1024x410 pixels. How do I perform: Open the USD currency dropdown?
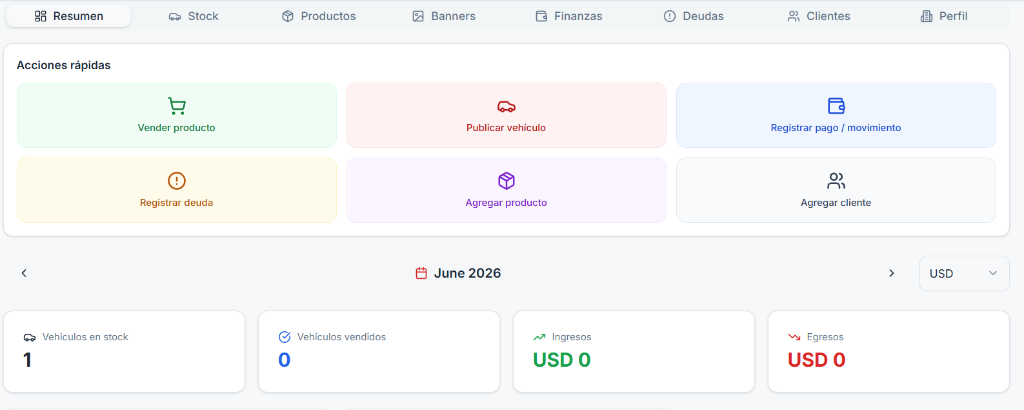click(964, 274)
